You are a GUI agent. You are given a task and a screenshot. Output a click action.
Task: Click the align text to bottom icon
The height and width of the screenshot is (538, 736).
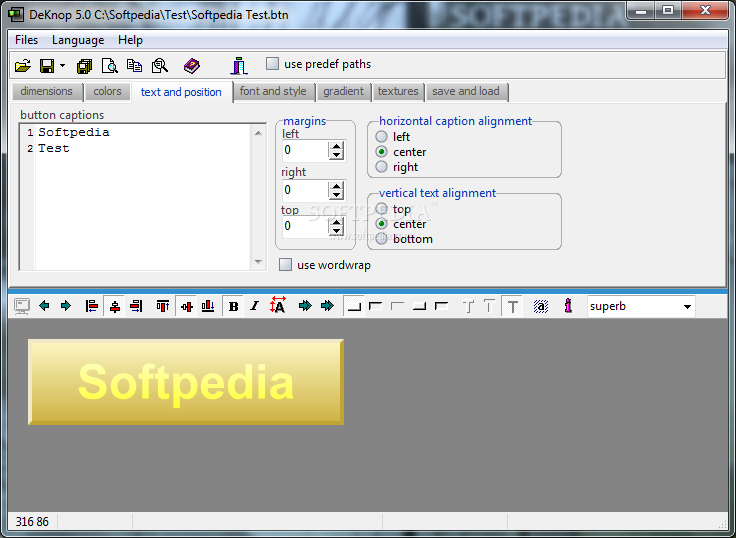coord(208,307)
